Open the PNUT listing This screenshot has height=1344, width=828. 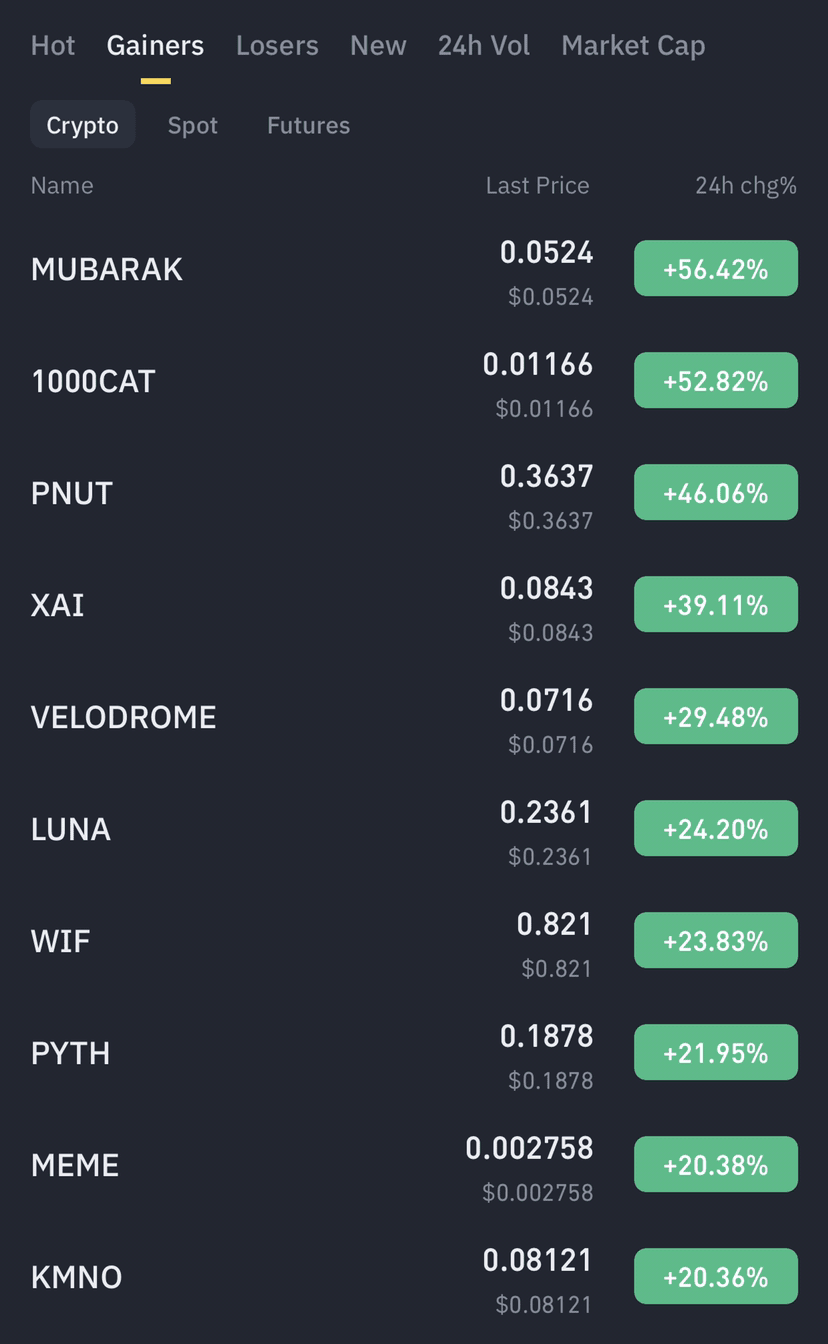pyautogui.click(x=414, y=493)
